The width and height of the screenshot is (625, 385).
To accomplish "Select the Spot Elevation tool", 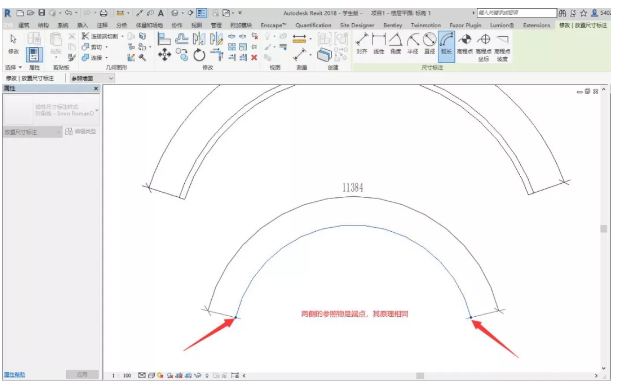I will coord(464,44).
